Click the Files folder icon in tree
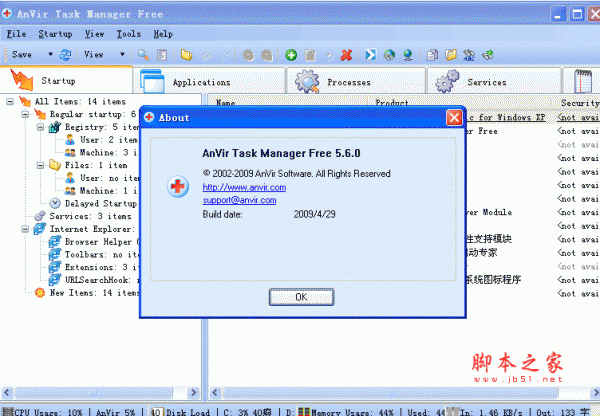The height and width of the screenshot is (416, 600). click(x=55, y=165)
